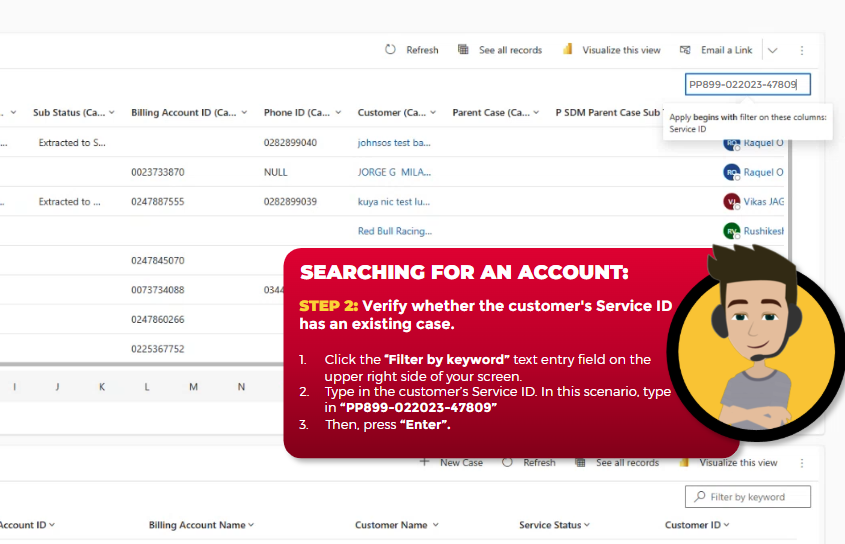Image resolution: width=845 pixels, height=544 pixels.
Task: Select billing account 0247845070 cell
Action: 157,260
